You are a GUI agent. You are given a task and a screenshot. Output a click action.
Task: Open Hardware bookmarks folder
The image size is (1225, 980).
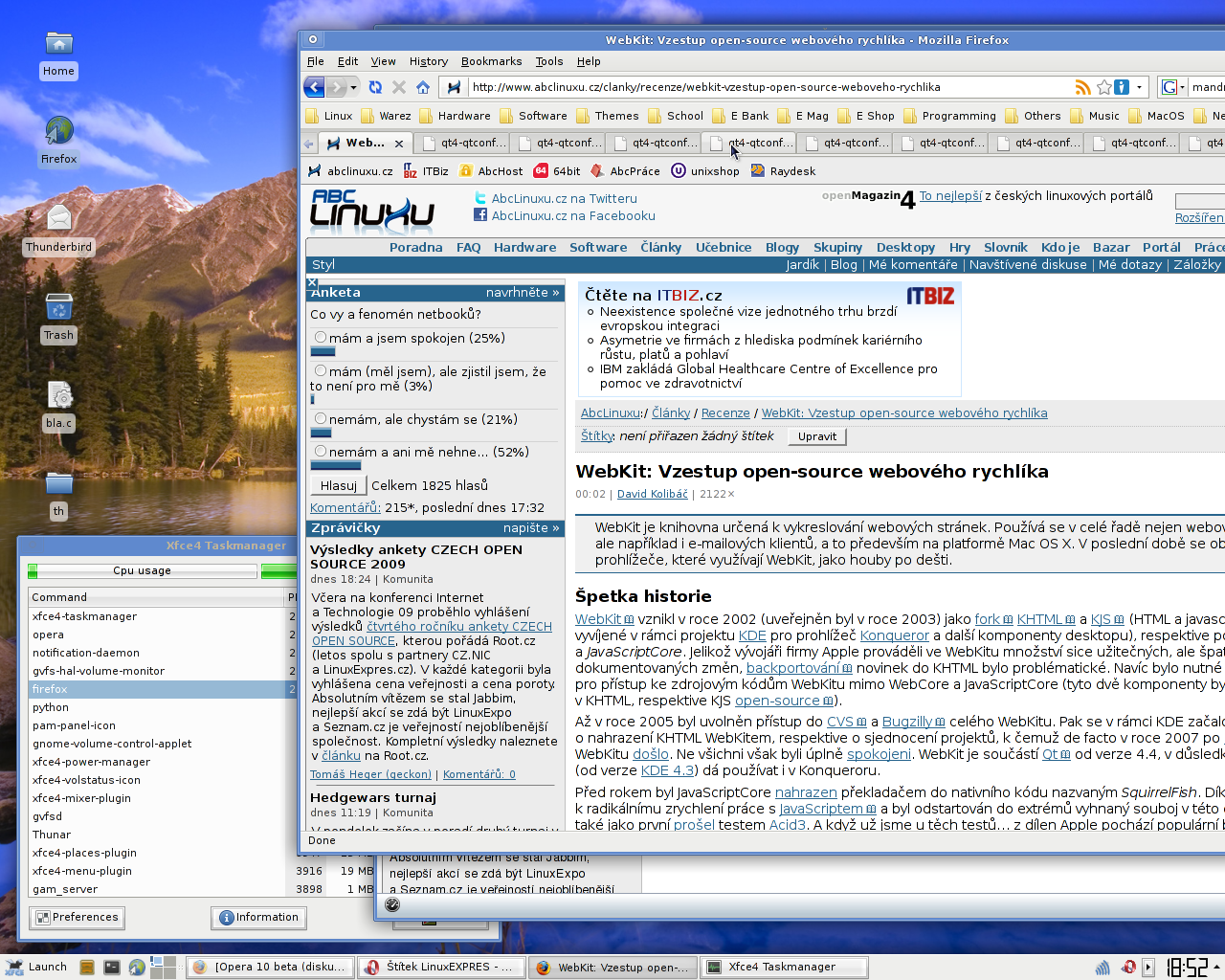tap(455, 116)
